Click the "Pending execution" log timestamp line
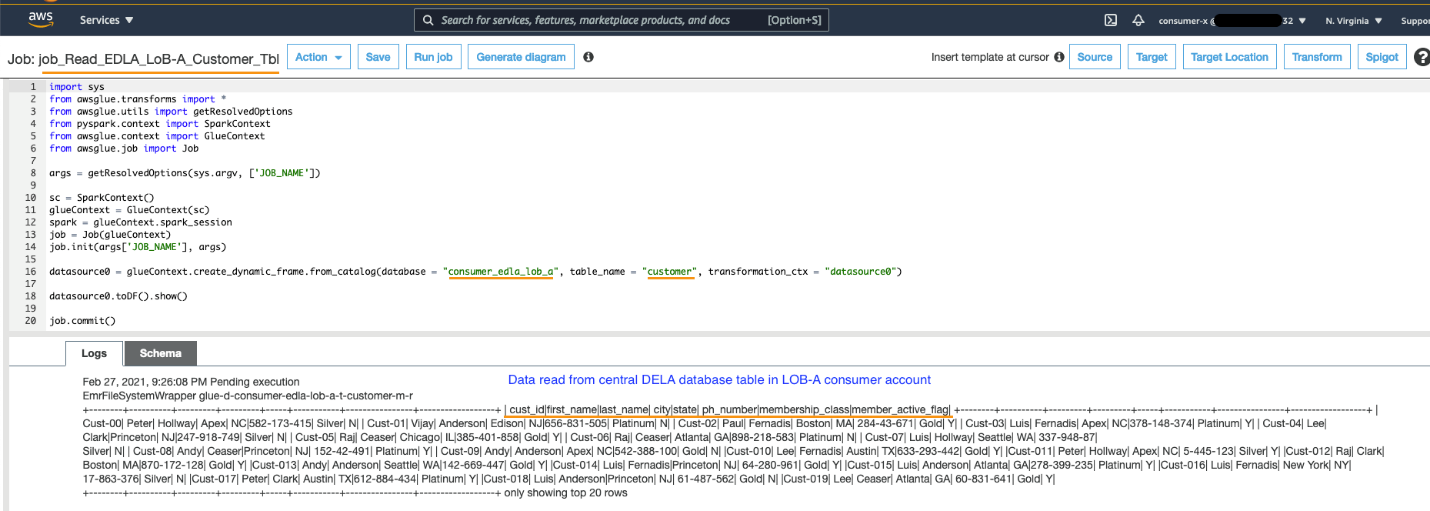 pos(191,381)
